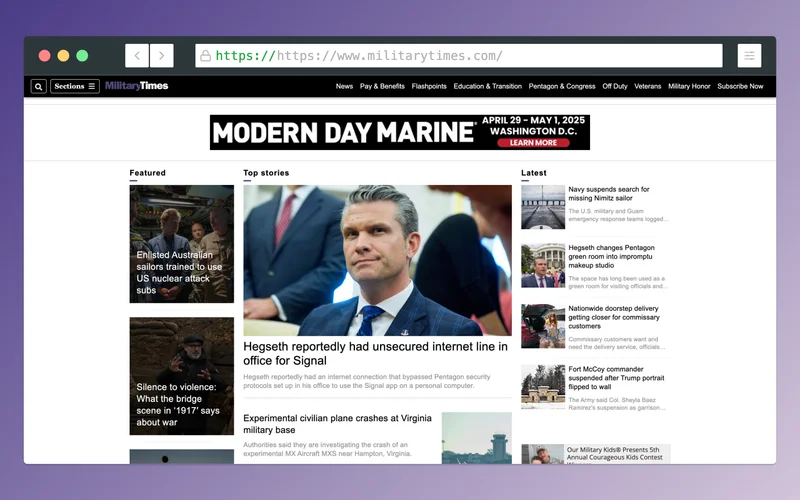800x500 pixels.
Task: Click the Military Times logo
Action: [x=136, y=86]
